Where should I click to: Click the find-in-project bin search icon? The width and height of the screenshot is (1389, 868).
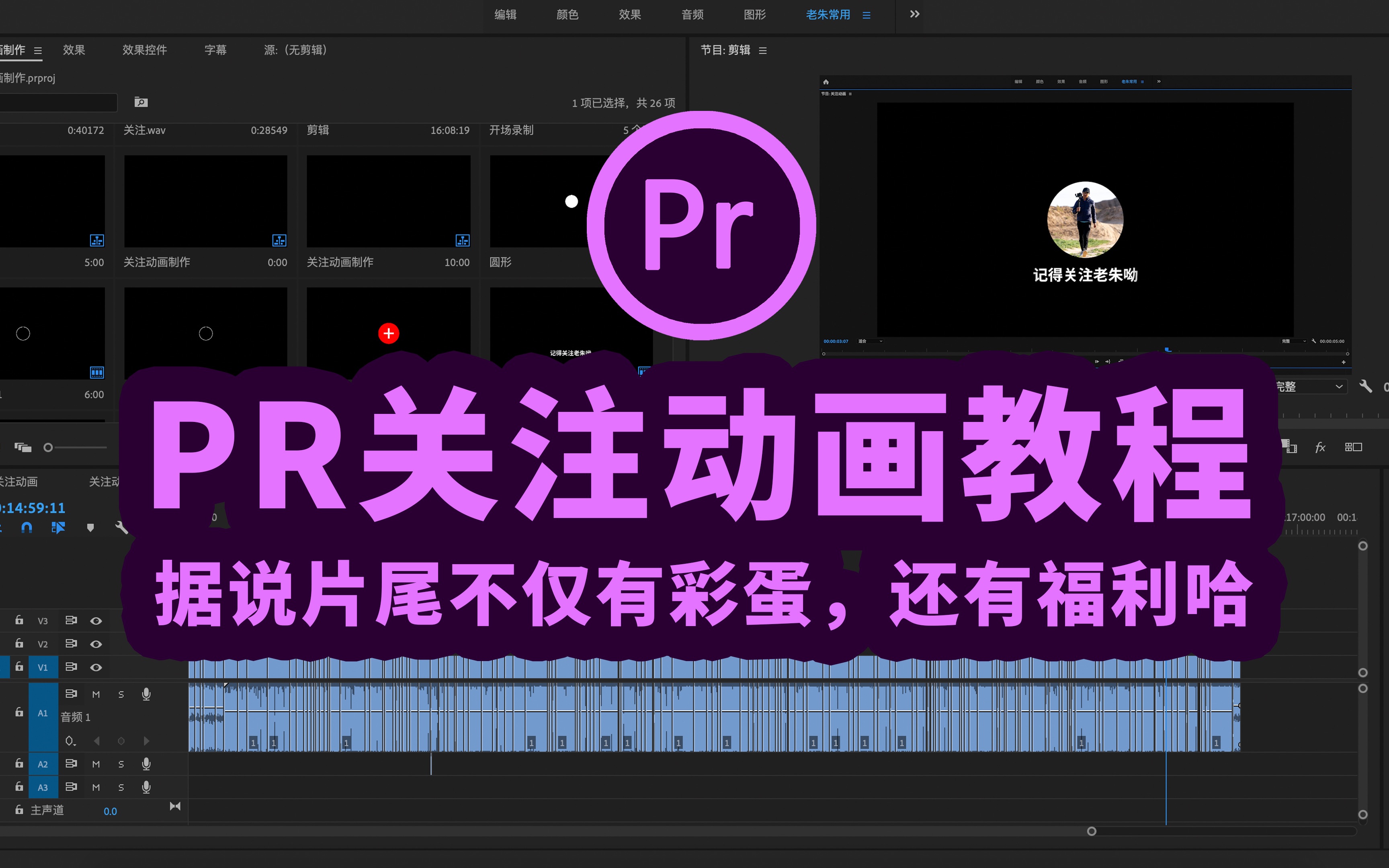coord(141,102)
